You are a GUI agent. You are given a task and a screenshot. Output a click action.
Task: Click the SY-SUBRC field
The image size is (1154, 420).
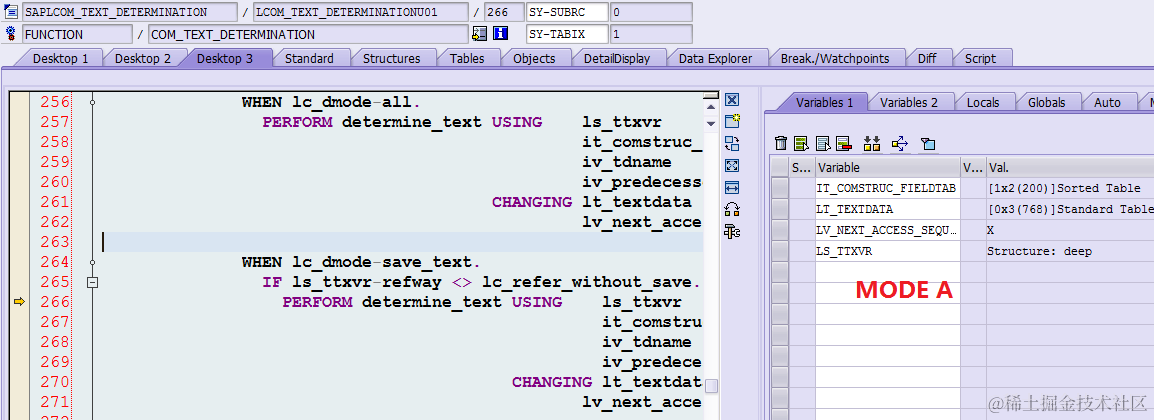[567, 12]
